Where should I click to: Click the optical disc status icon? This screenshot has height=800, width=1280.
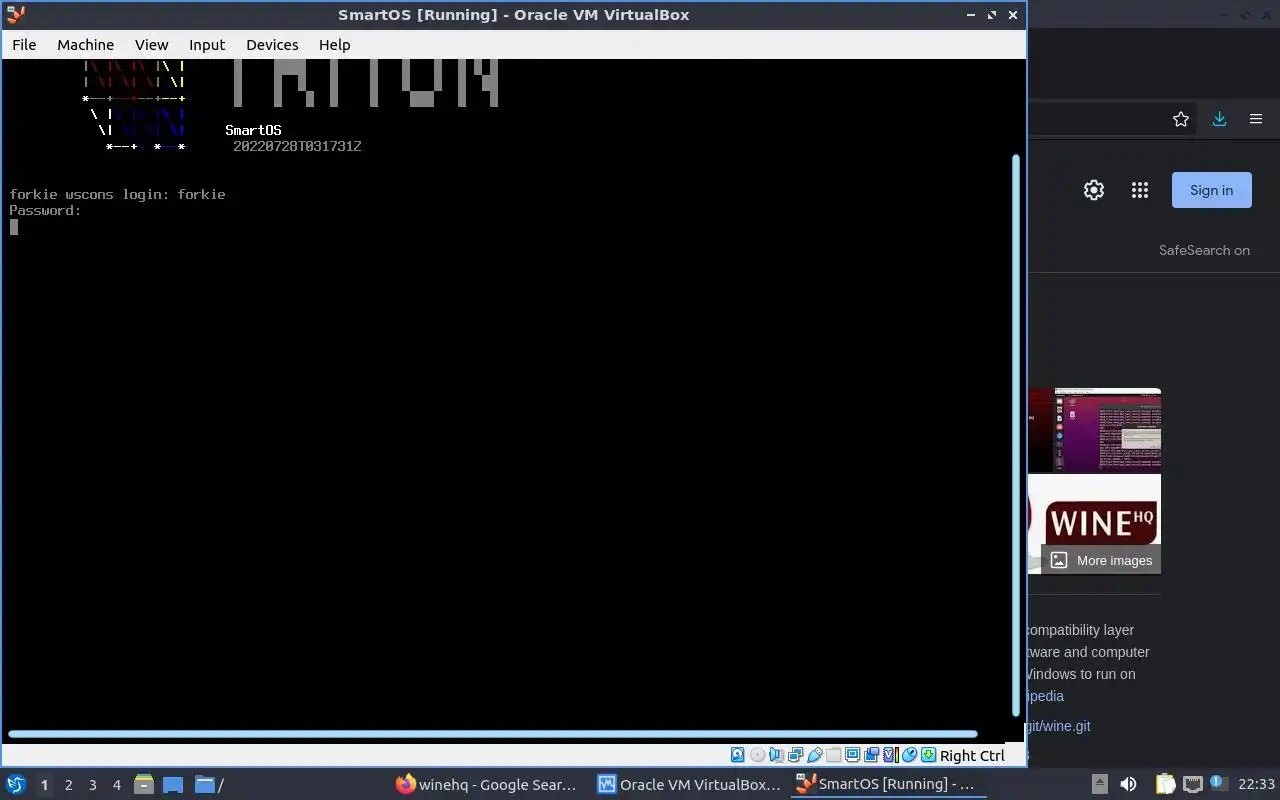click(757, 755)
